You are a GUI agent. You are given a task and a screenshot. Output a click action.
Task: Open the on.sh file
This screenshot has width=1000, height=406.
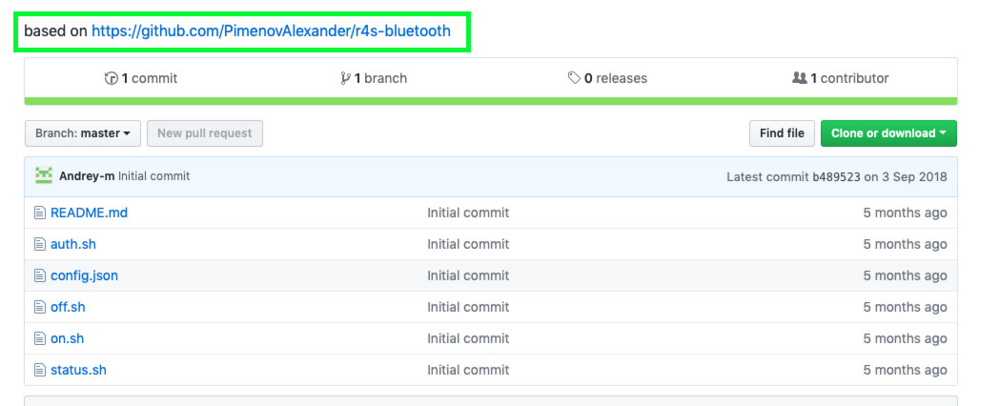[x=67, y=338]
